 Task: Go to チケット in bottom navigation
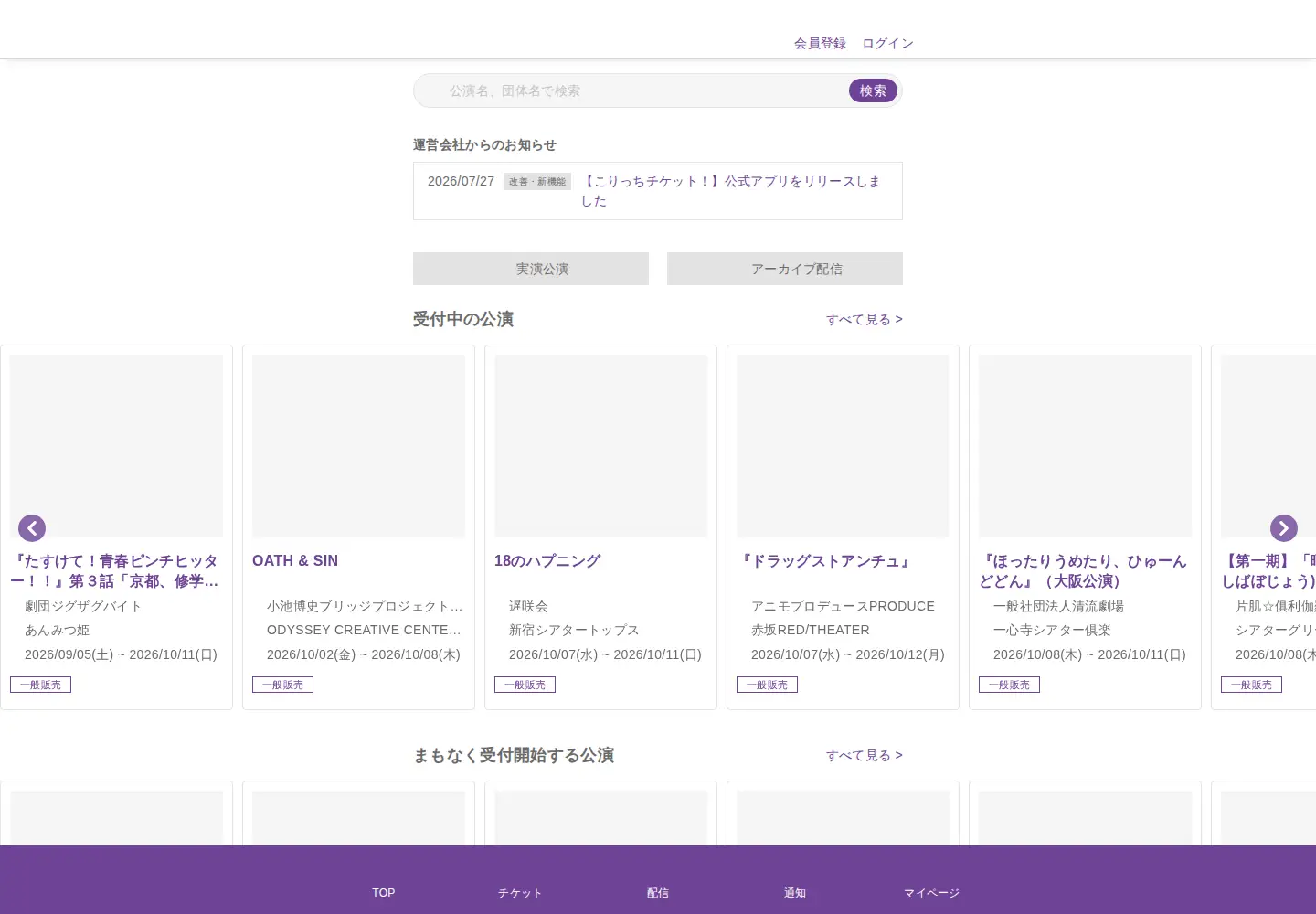520,893
